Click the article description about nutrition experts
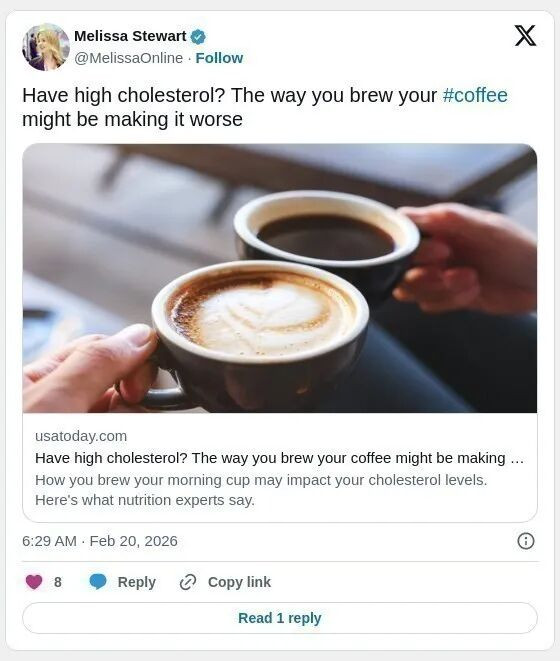 [261, 490]
